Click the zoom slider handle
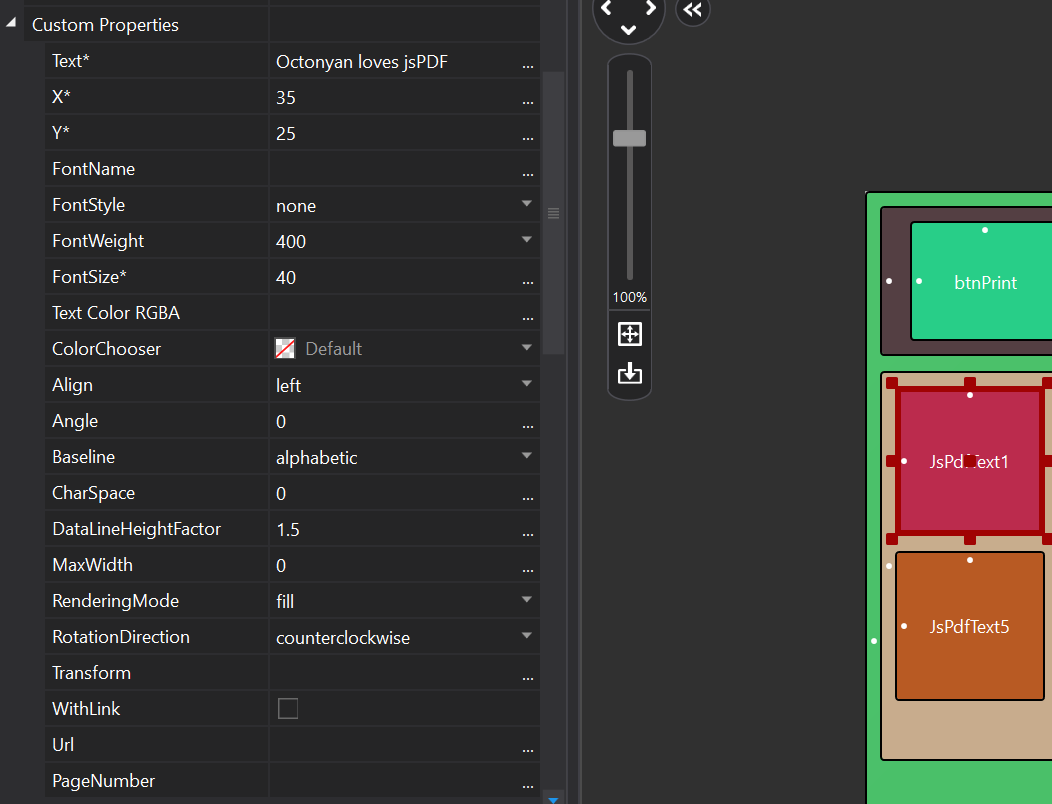The width and height of the screenshot is (1052, 804). tap(629, 138)
